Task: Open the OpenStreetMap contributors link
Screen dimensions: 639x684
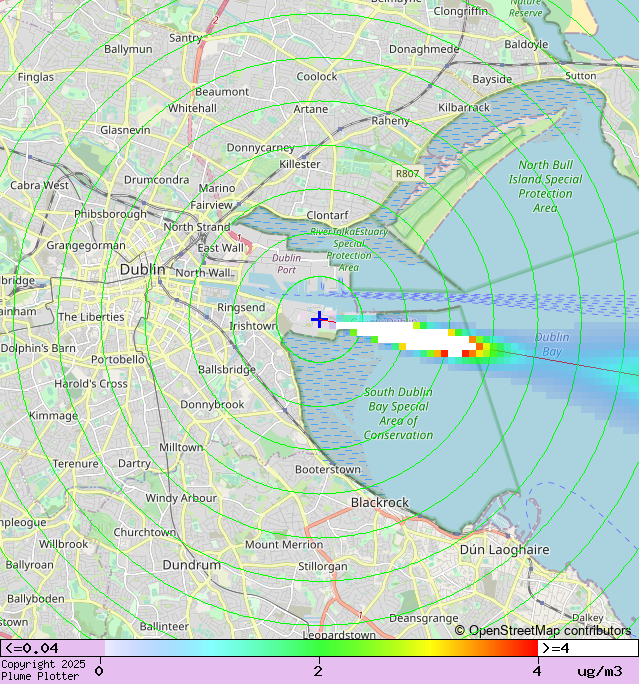Action: click(543, 630)
